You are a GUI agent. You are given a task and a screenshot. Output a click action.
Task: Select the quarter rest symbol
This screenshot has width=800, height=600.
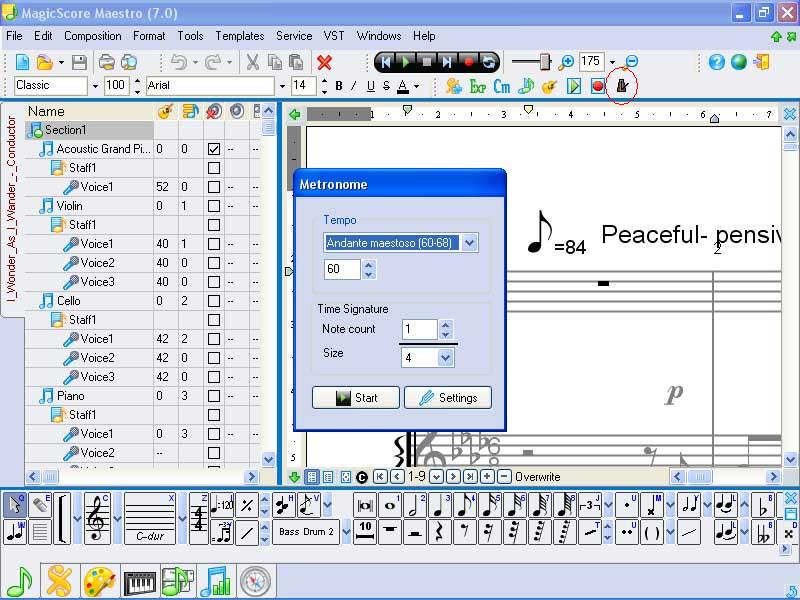click(440, 532)
